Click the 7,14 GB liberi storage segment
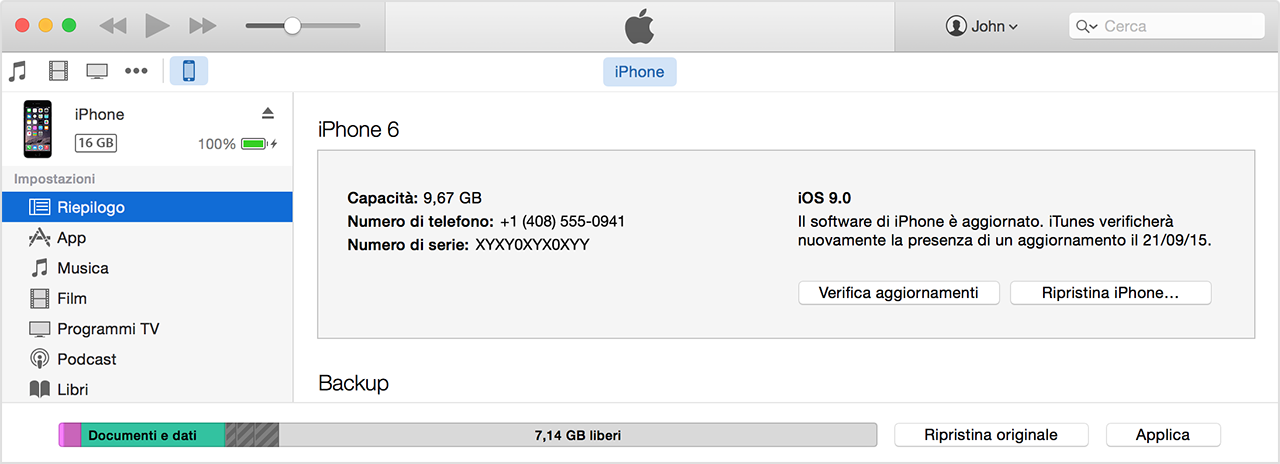The height and width of the screenshot is (464, 1280). (x=578, y=435)
